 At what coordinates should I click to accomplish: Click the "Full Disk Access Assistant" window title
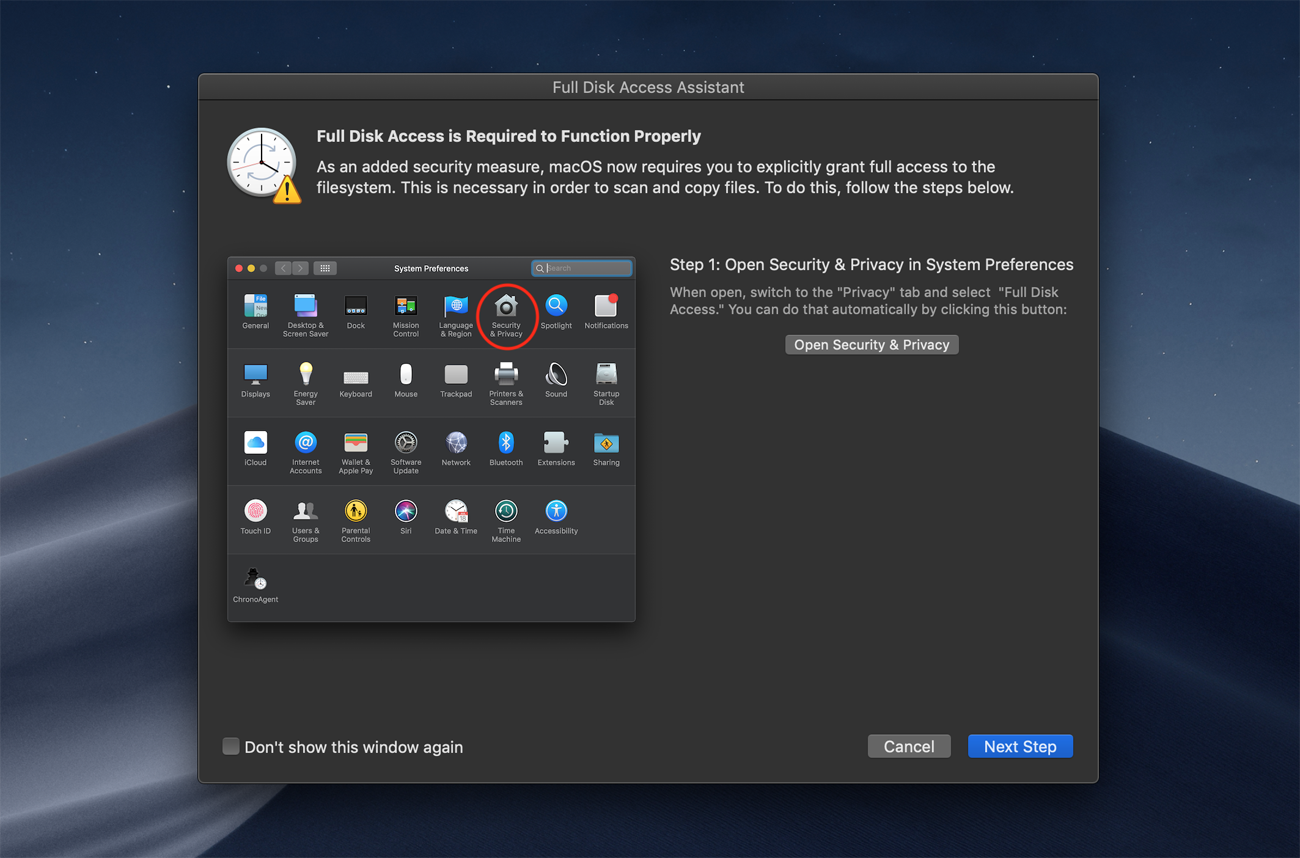tap(648, 87)
